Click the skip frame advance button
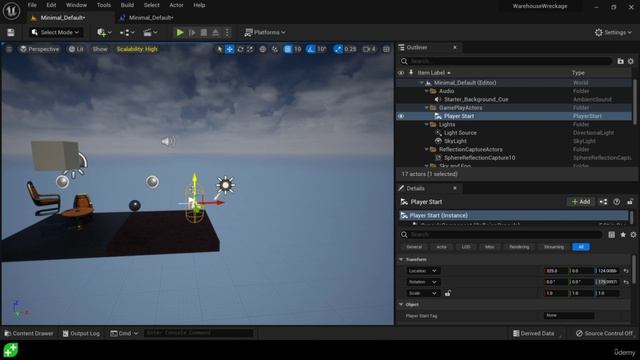 click(192, 33)
